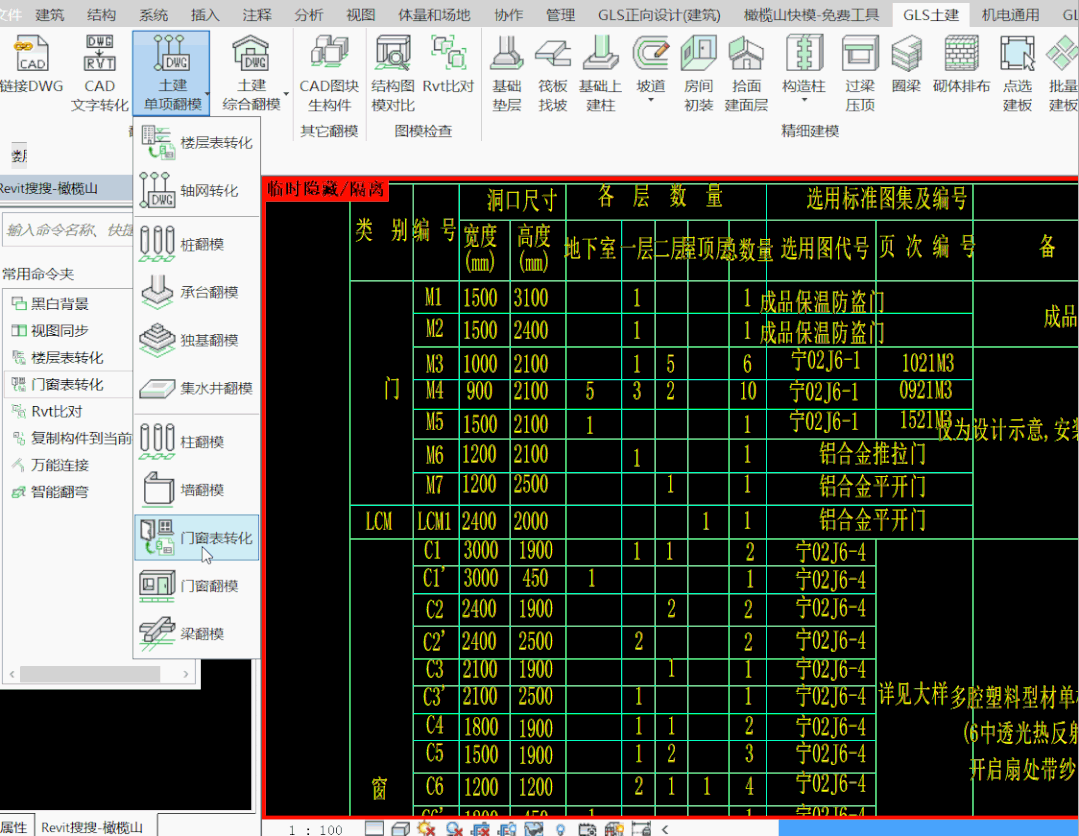The image size is (1079, 836).
Task: Select 集水井翻模 menu entry
Action: (197, 388)
